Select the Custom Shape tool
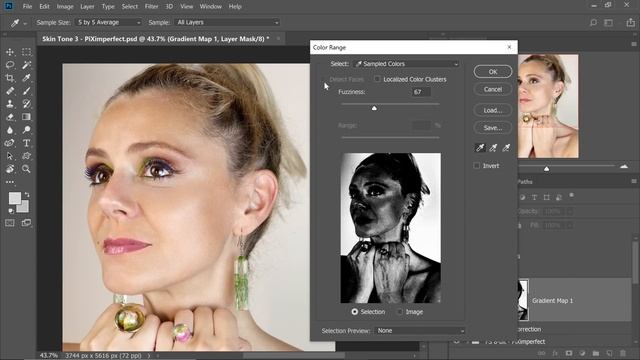The image size is (640, 360). (x=27, y=156)
